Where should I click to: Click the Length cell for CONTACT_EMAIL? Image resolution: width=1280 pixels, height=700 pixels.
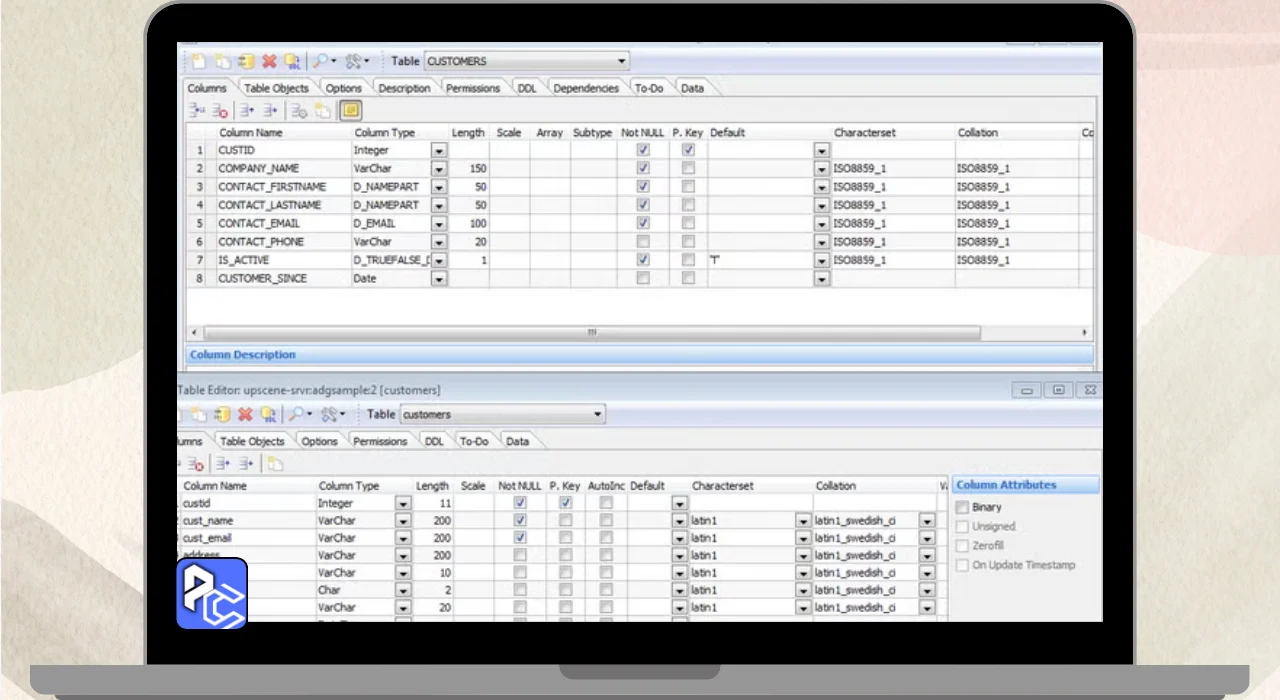pyautogui.click(x=468, y=223)
